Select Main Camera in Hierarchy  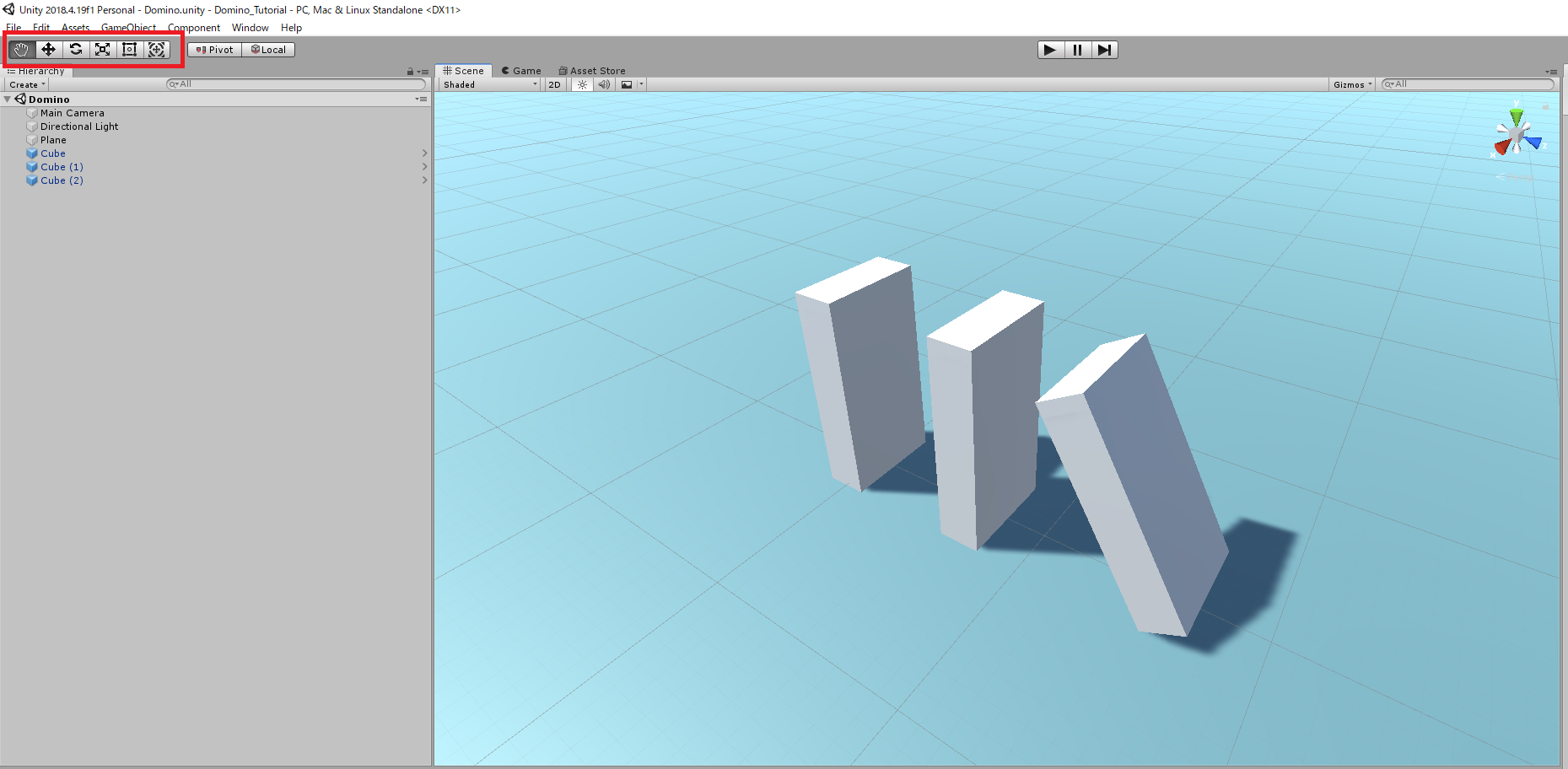[73, 113]
